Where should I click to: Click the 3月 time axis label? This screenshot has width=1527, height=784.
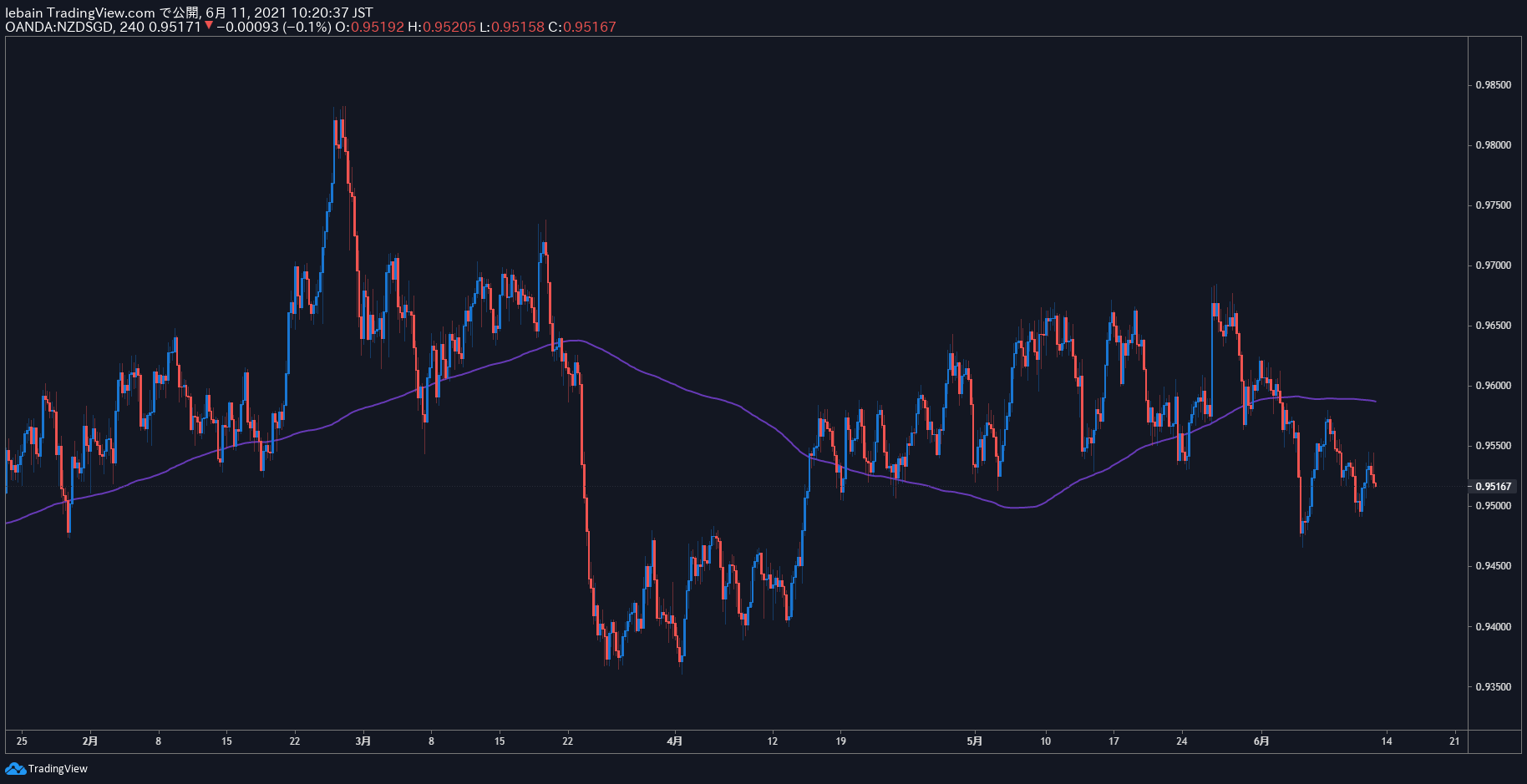click(363, 741)
